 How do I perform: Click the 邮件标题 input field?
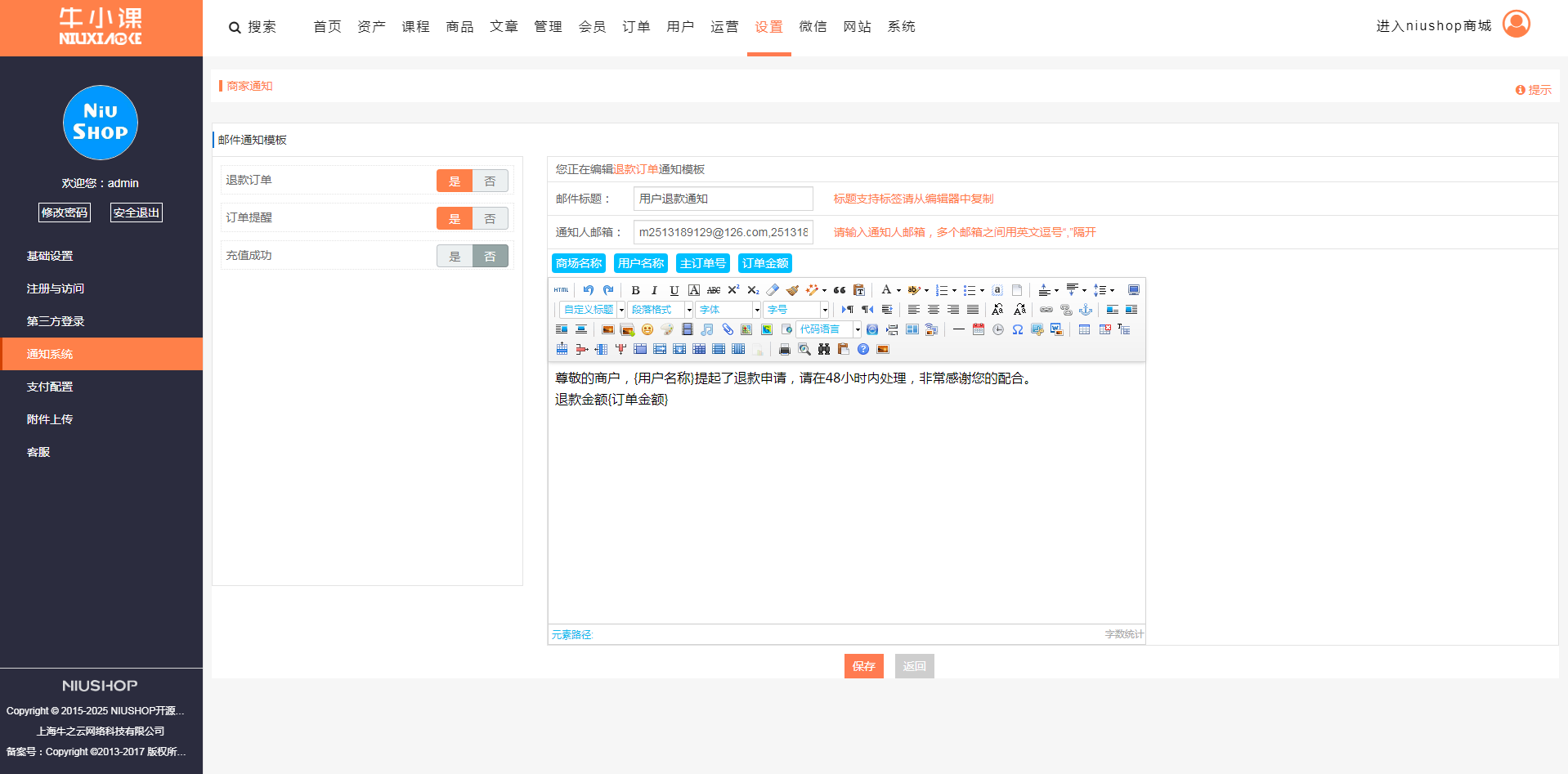point(723,199)
